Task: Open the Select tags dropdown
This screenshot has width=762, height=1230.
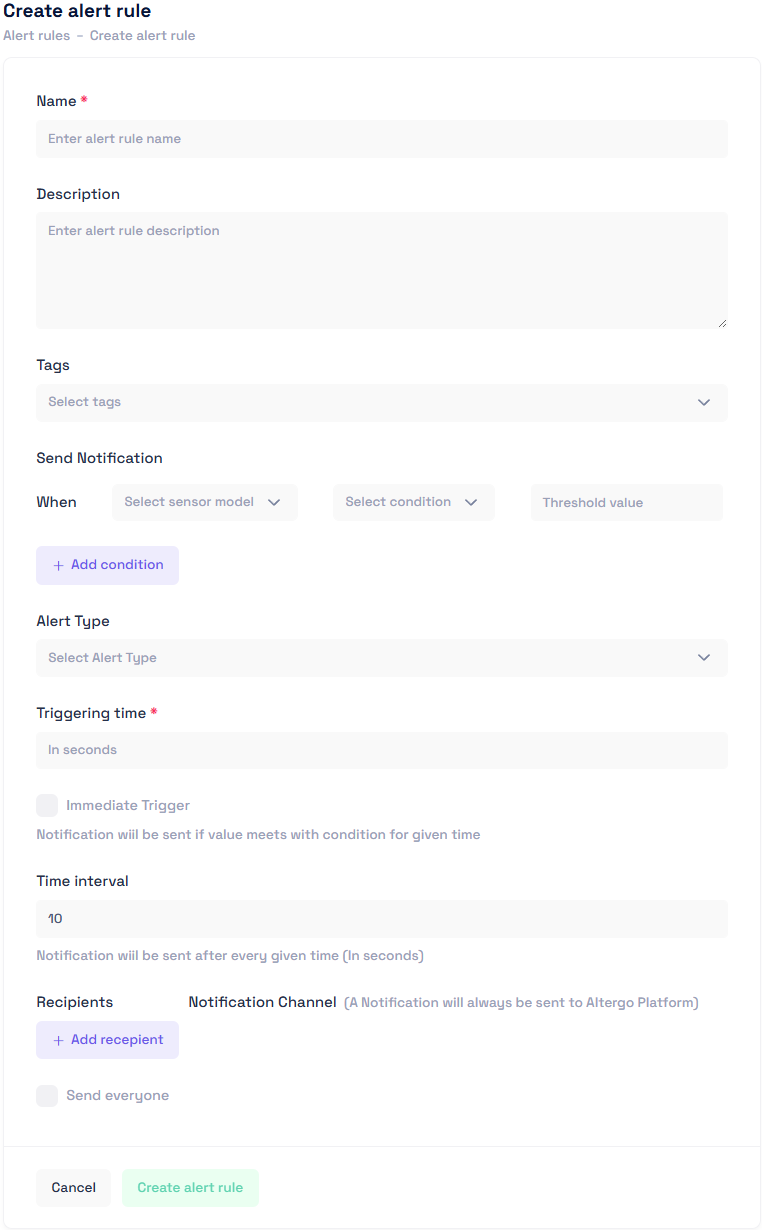Action: 380,402
